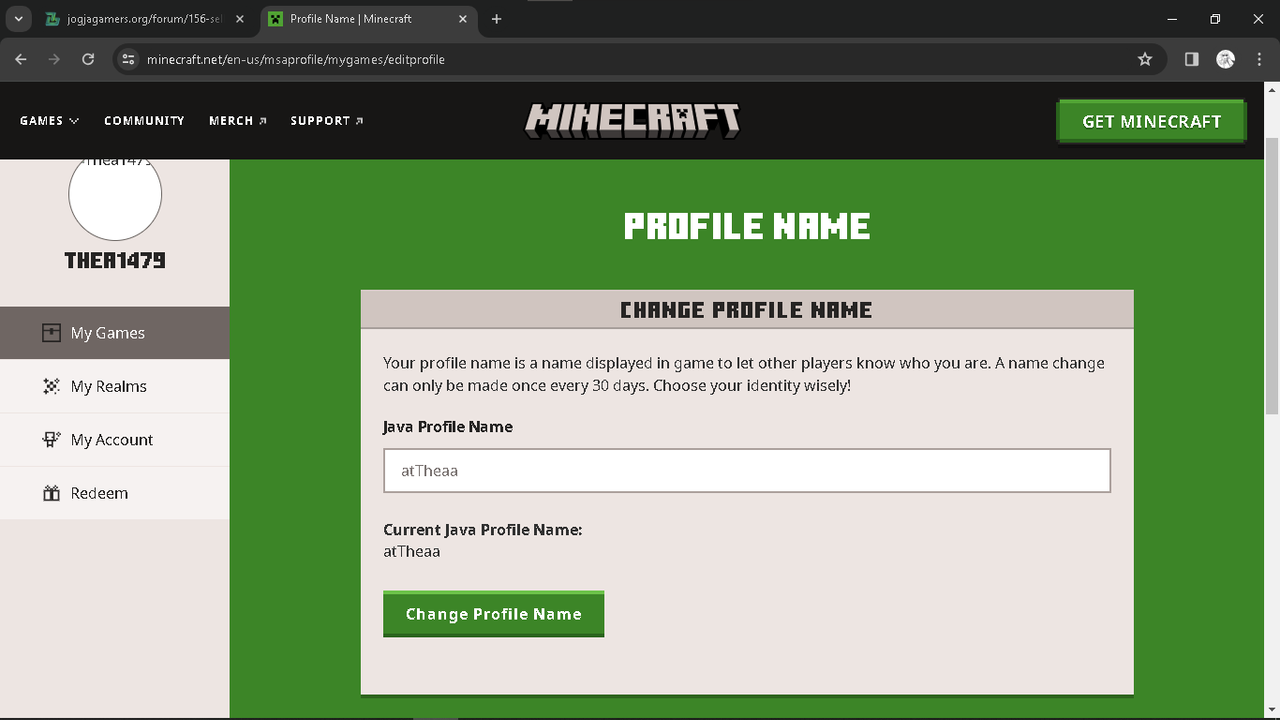1280x720 pixels.
Task: Open the Community nav link
Action: pyautogui.click(x=144, y=121)
